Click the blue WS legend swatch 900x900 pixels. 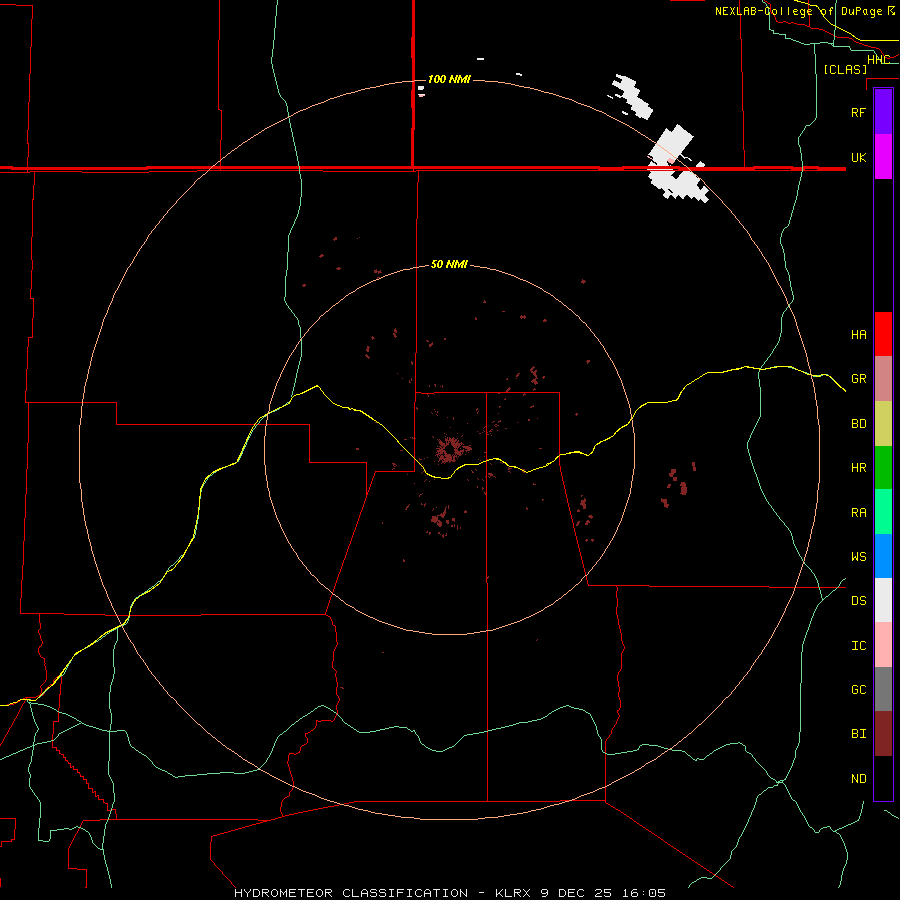tap(883, 556)
